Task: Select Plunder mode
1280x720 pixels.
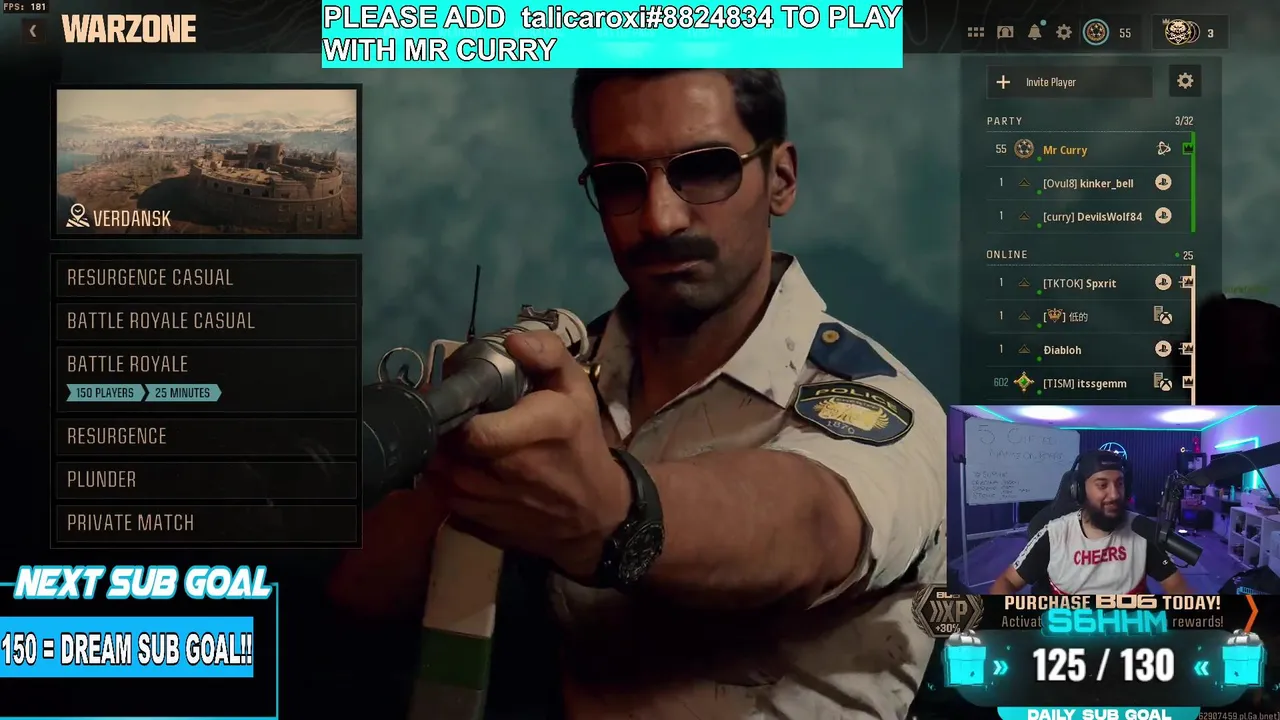Action: point(206,479)
